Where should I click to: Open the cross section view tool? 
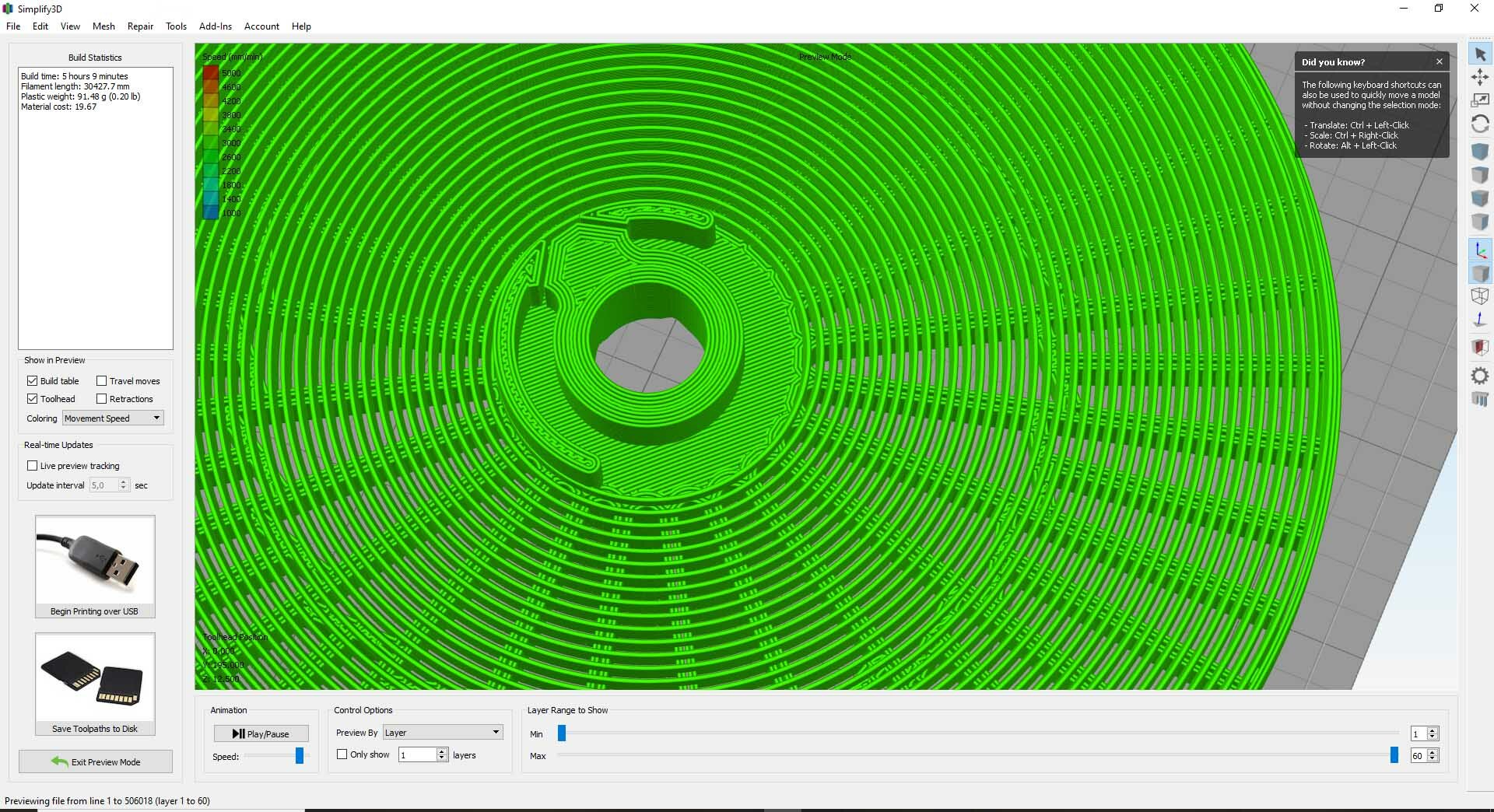(x=1480, y=347)
